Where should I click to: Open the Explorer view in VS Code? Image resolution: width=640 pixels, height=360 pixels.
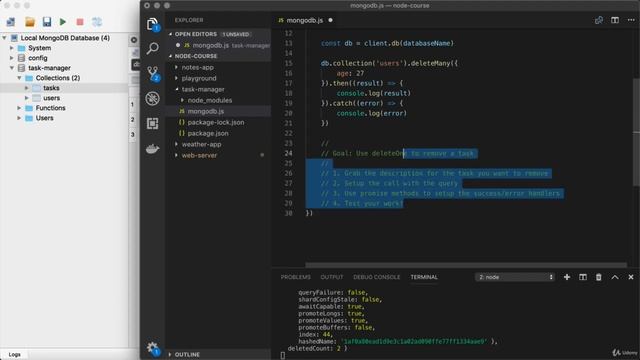click(152, 24)
